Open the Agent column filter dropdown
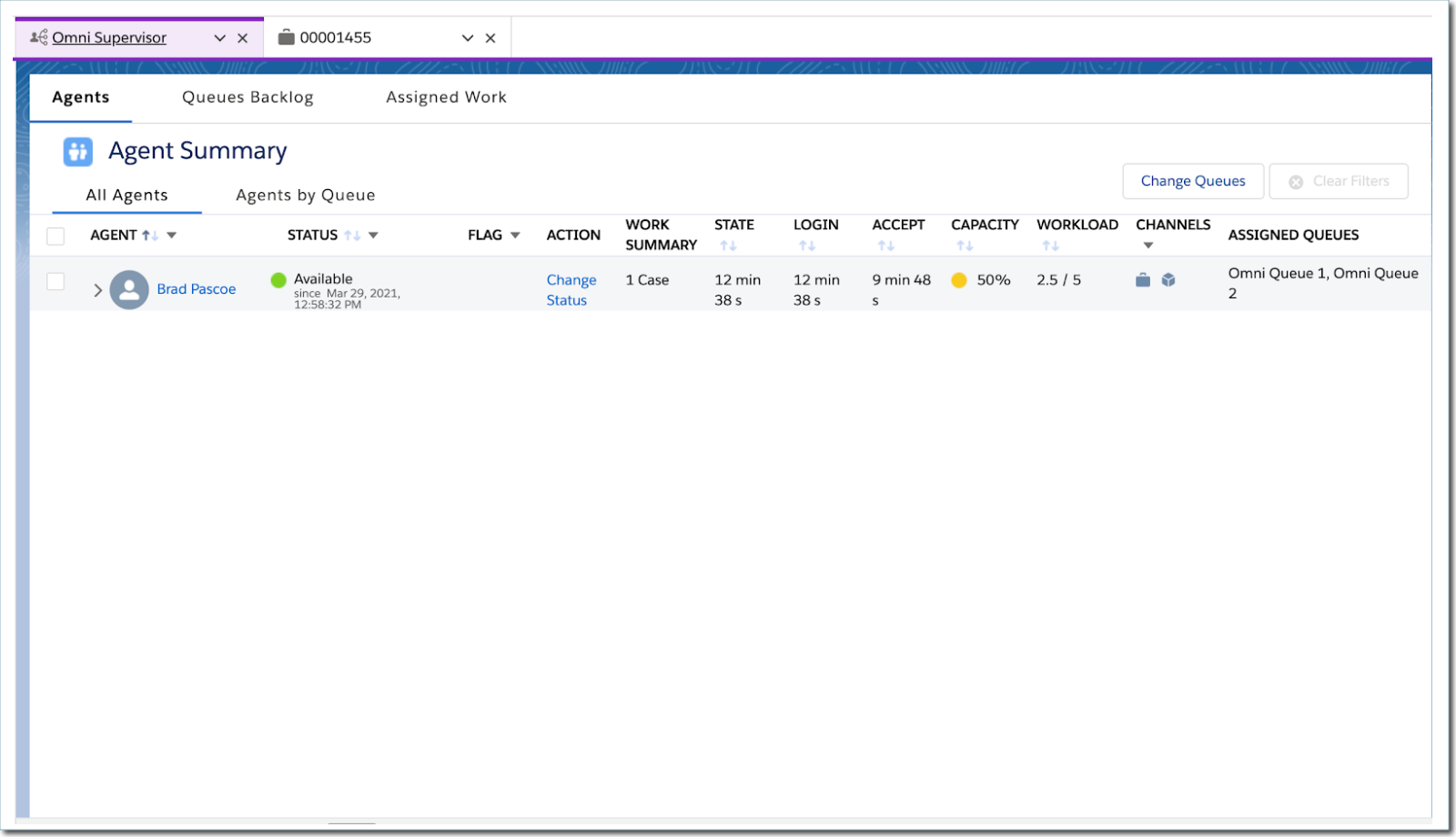 [172, 236]
